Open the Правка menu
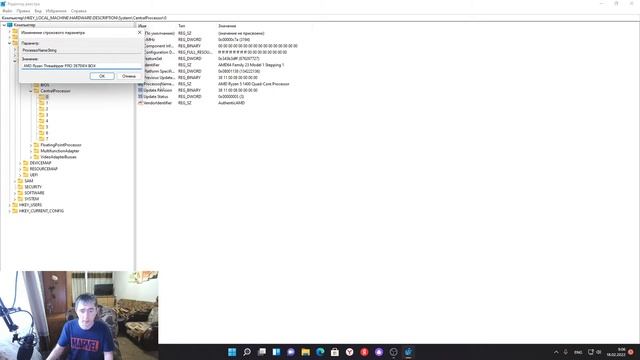This screenshot has width=640, height=360. coord(23,11)
